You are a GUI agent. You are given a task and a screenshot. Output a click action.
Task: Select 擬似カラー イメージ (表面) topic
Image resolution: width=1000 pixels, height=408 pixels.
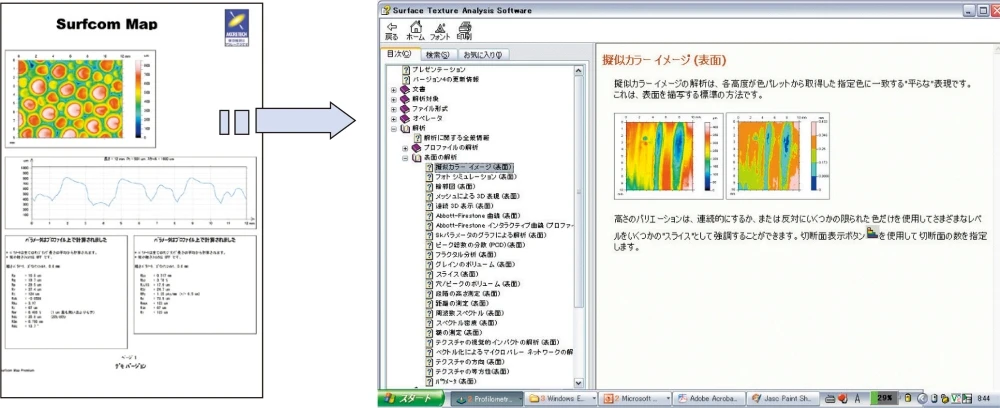[x=474, y=167]
